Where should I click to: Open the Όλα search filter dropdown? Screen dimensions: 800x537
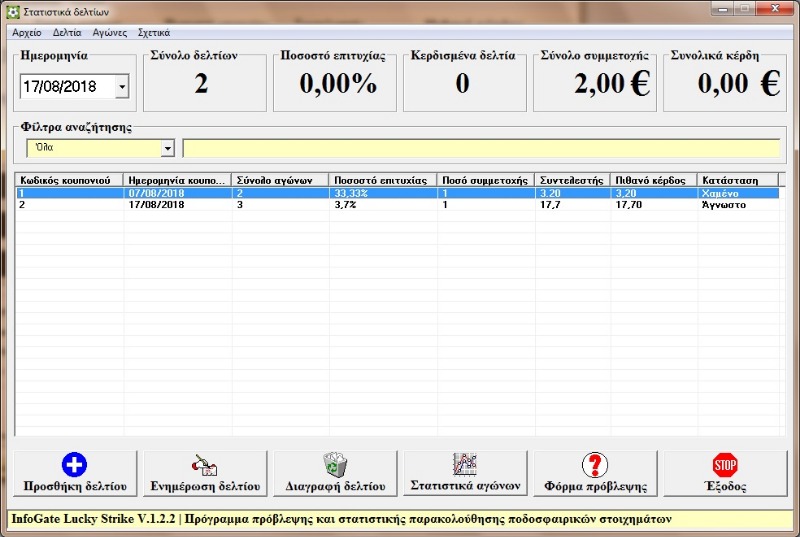pos(167,148)
